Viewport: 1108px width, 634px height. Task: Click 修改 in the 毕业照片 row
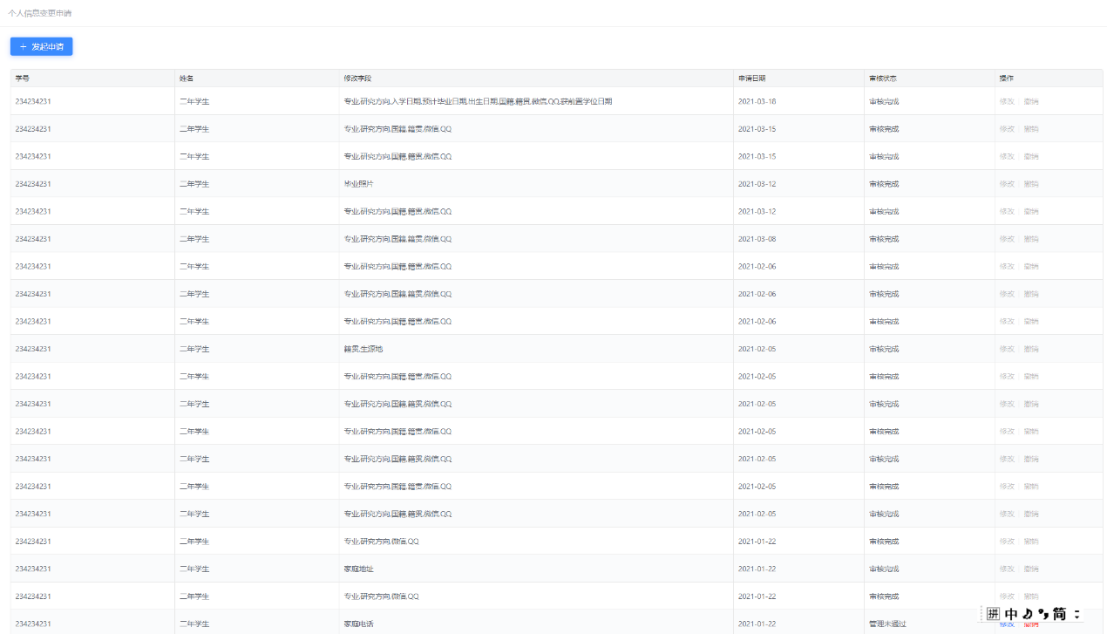(1006, 184)
